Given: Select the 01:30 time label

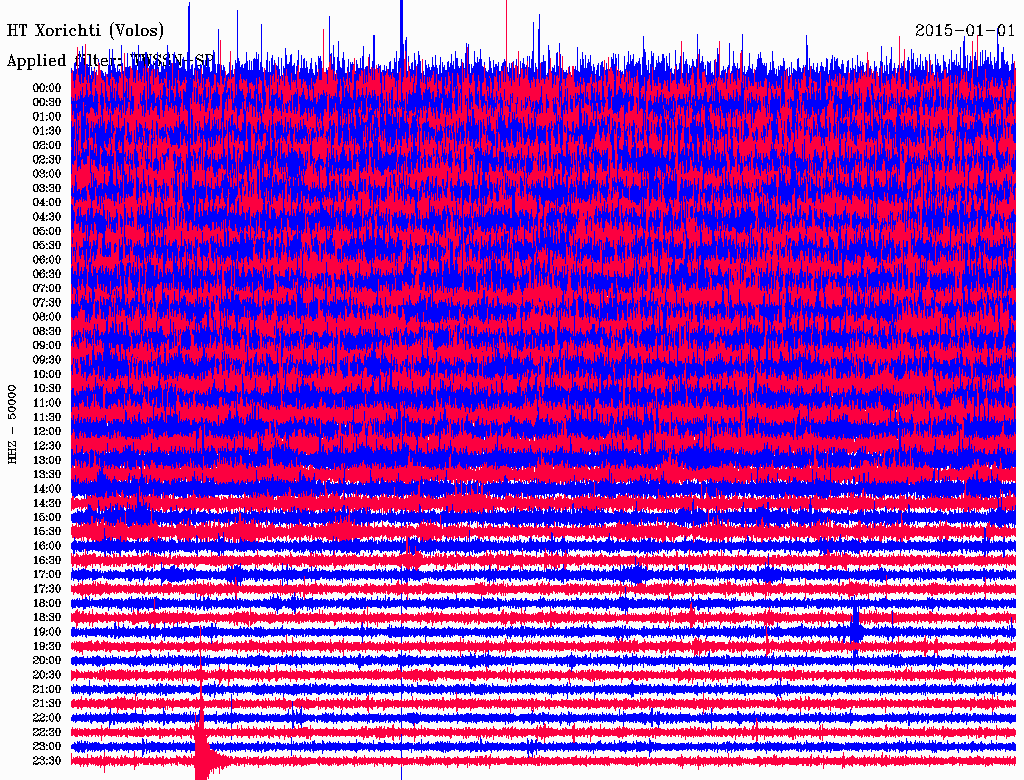Looking at the screenshot, I should [x=47, y=131].
